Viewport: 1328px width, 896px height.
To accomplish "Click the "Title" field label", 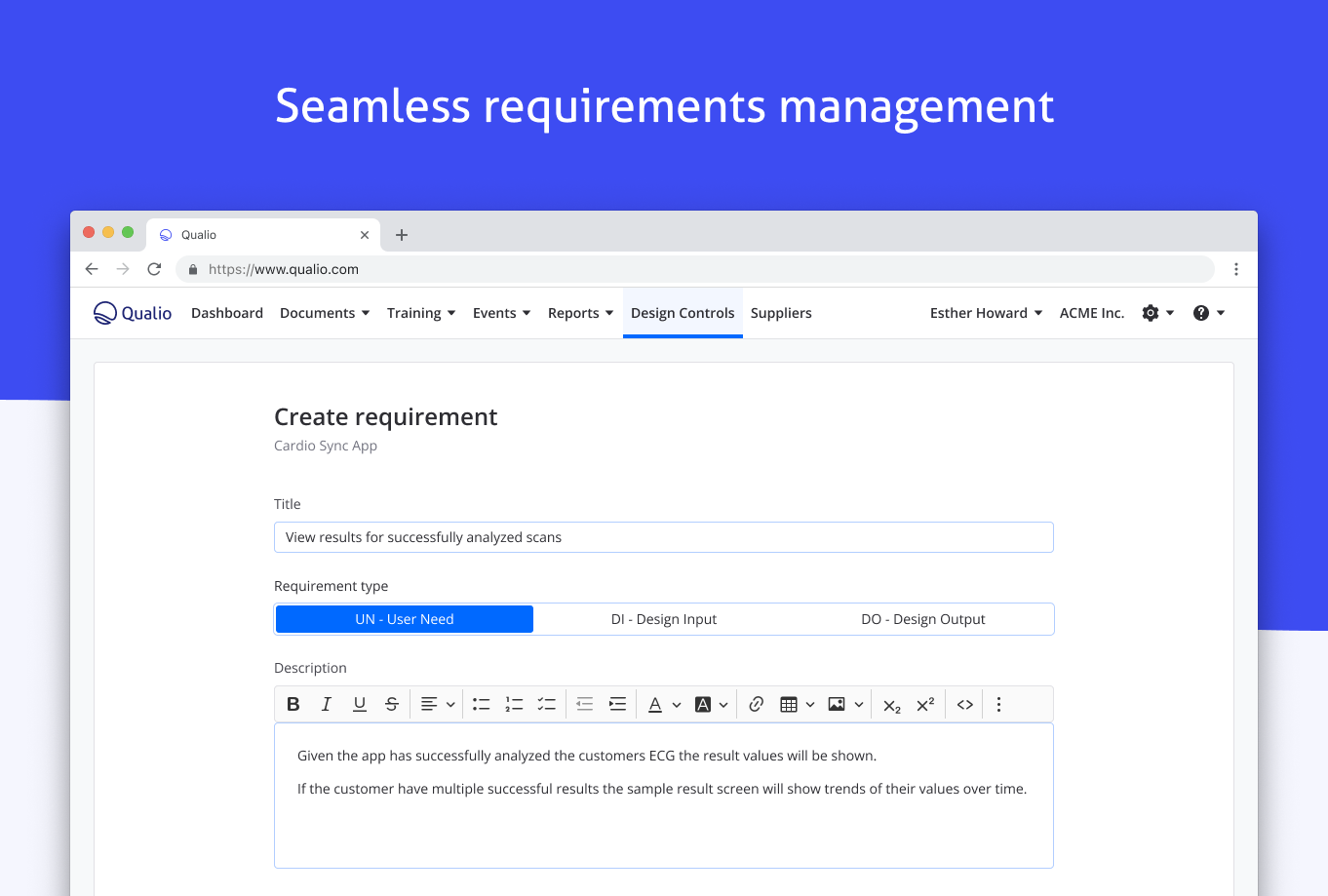I will click(288, 504).
